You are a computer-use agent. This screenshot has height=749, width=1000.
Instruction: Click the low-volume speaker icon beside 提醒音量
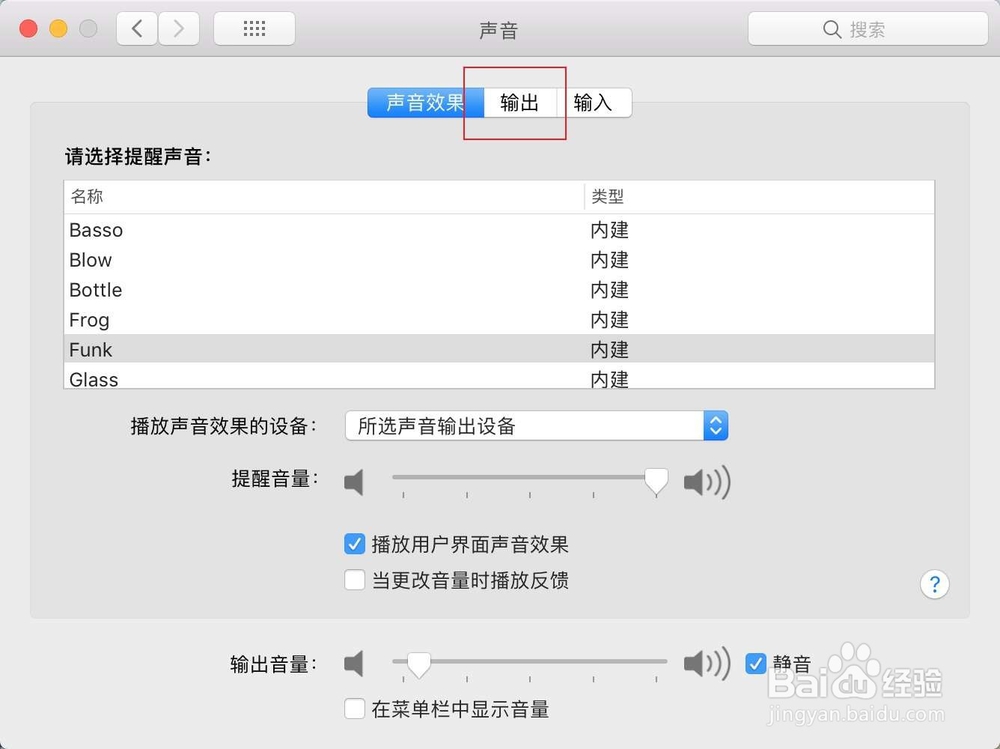click(355, 482)
